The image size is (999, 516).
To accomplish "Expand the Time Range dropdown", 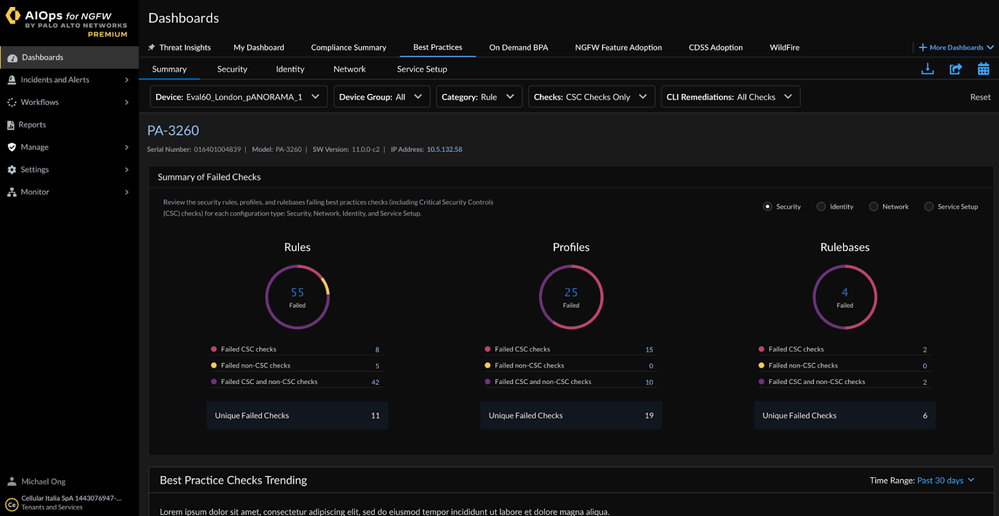I will click(946, 481).
